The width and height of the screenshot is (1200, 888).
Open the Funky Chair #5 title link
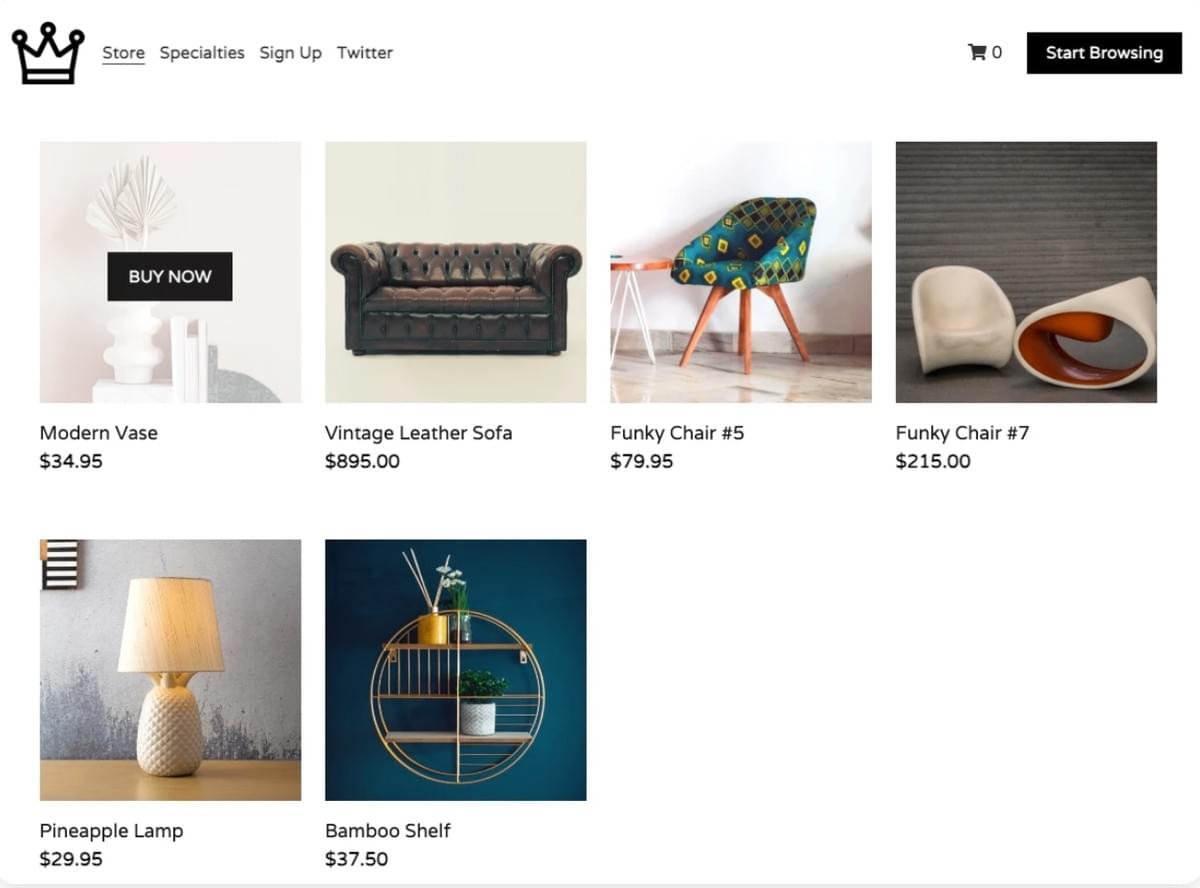tap(677, 433)
